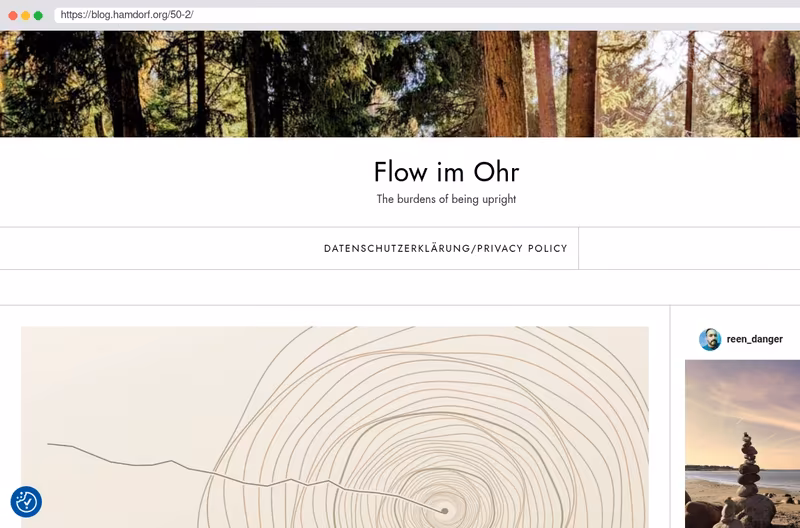Viewport: 800px width, 528px height.
Task: Close the browser window with red button
Action: click(x=13, y=15)
